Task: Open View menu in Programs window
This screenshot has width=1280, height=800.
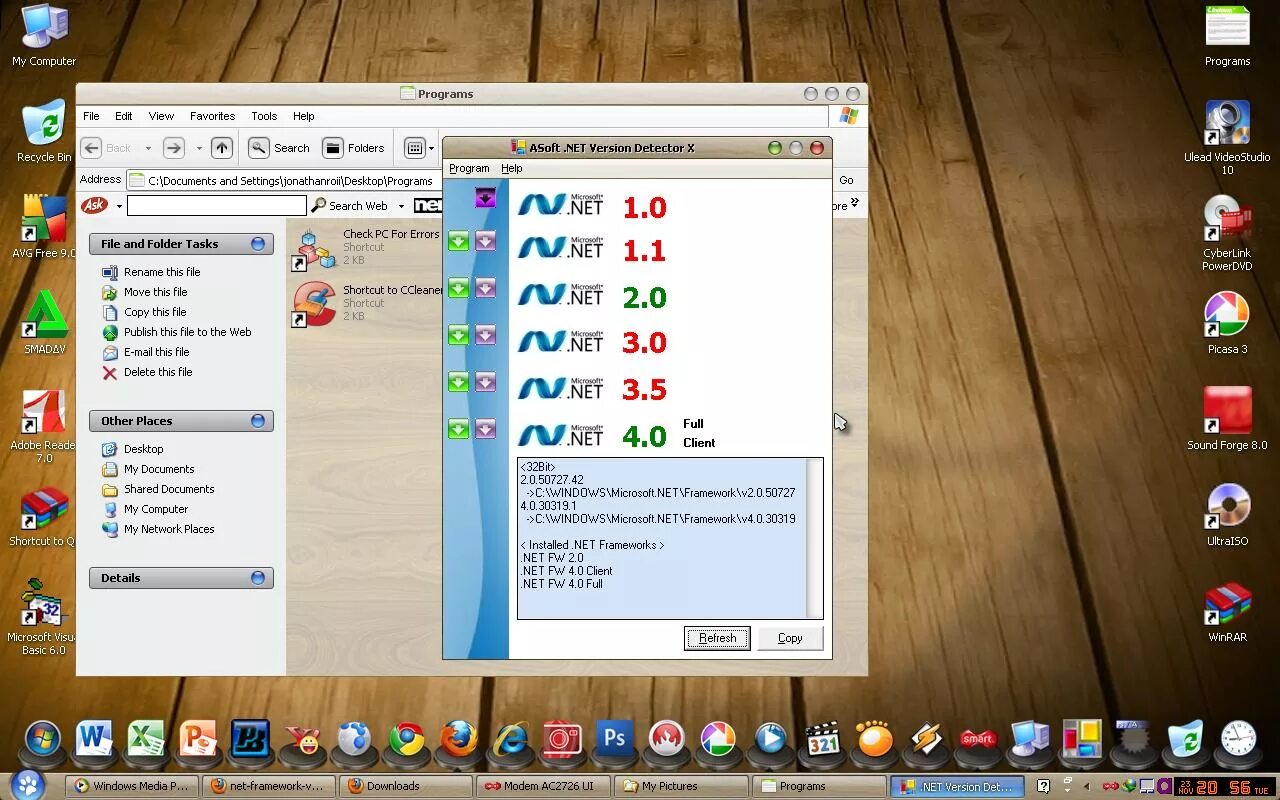Action: tap(161, 116)
